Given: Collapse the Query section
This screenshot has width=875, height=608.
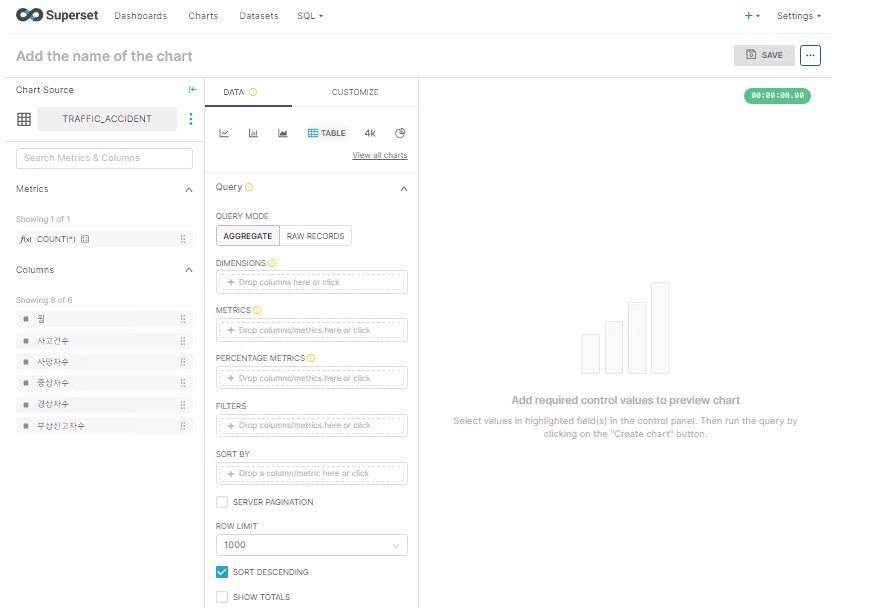Looking at the screenshot, I should [x=404, y=188].
